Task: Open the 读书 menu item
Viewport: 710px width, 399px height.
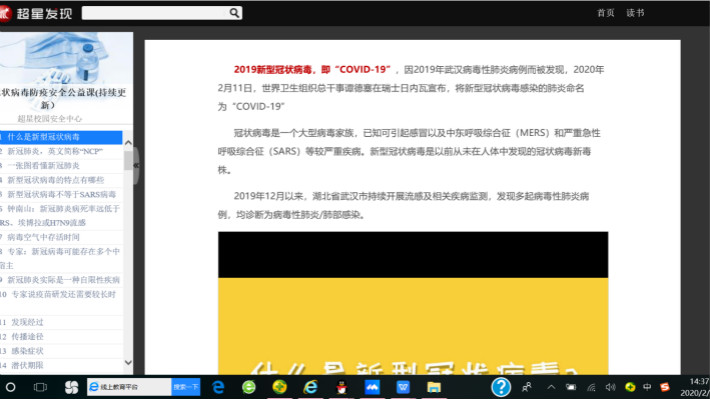Action: click(x=635, y=13)
